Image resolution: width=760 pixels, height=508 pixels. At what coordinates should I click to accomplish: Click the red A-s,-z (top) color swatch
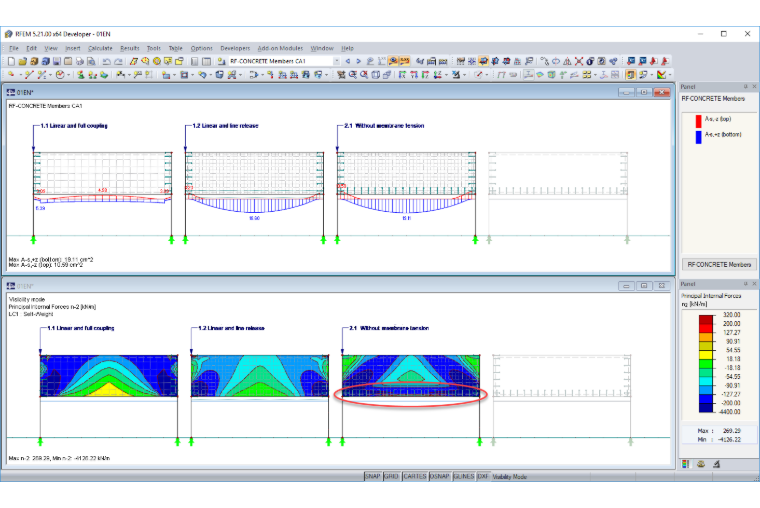tap(698, 121)
